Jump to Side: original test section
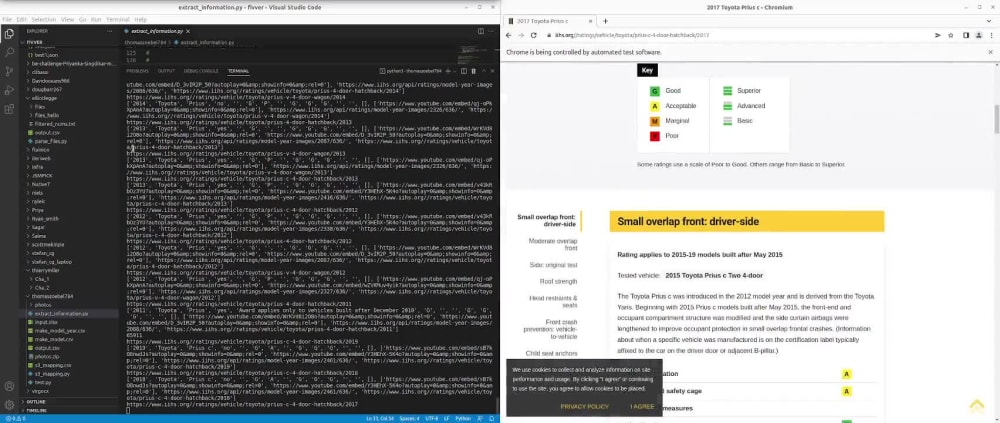The height and width of the screenshot is (423, 1000). (x=554, y=265)
